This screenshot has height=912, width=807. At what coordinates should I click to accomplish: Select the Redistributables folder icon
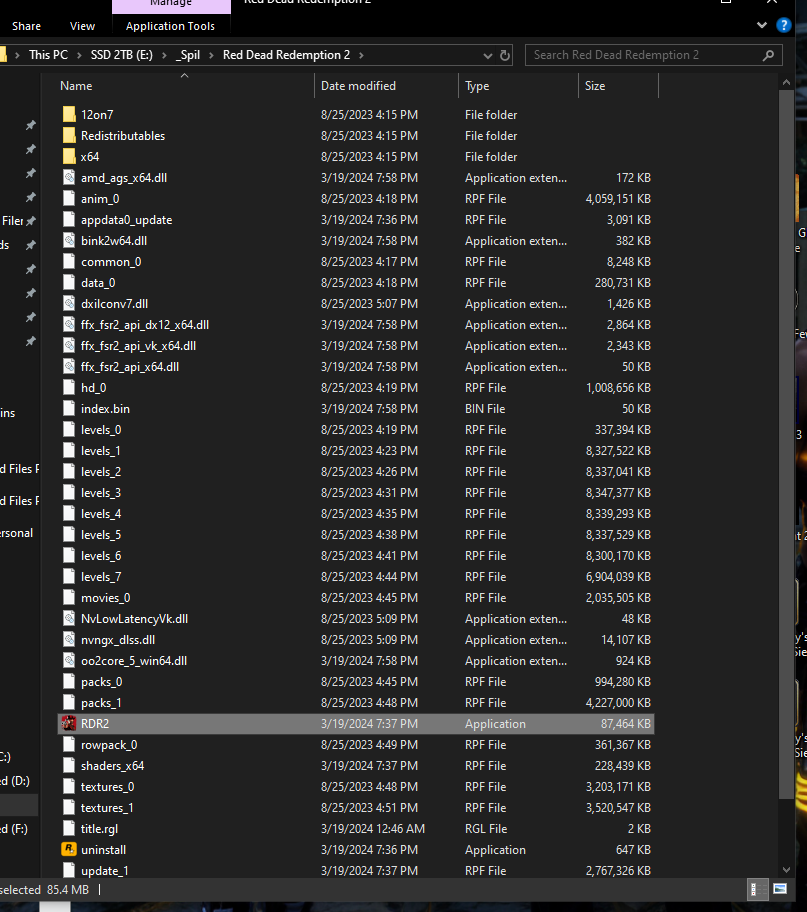[x=69, y=136]
